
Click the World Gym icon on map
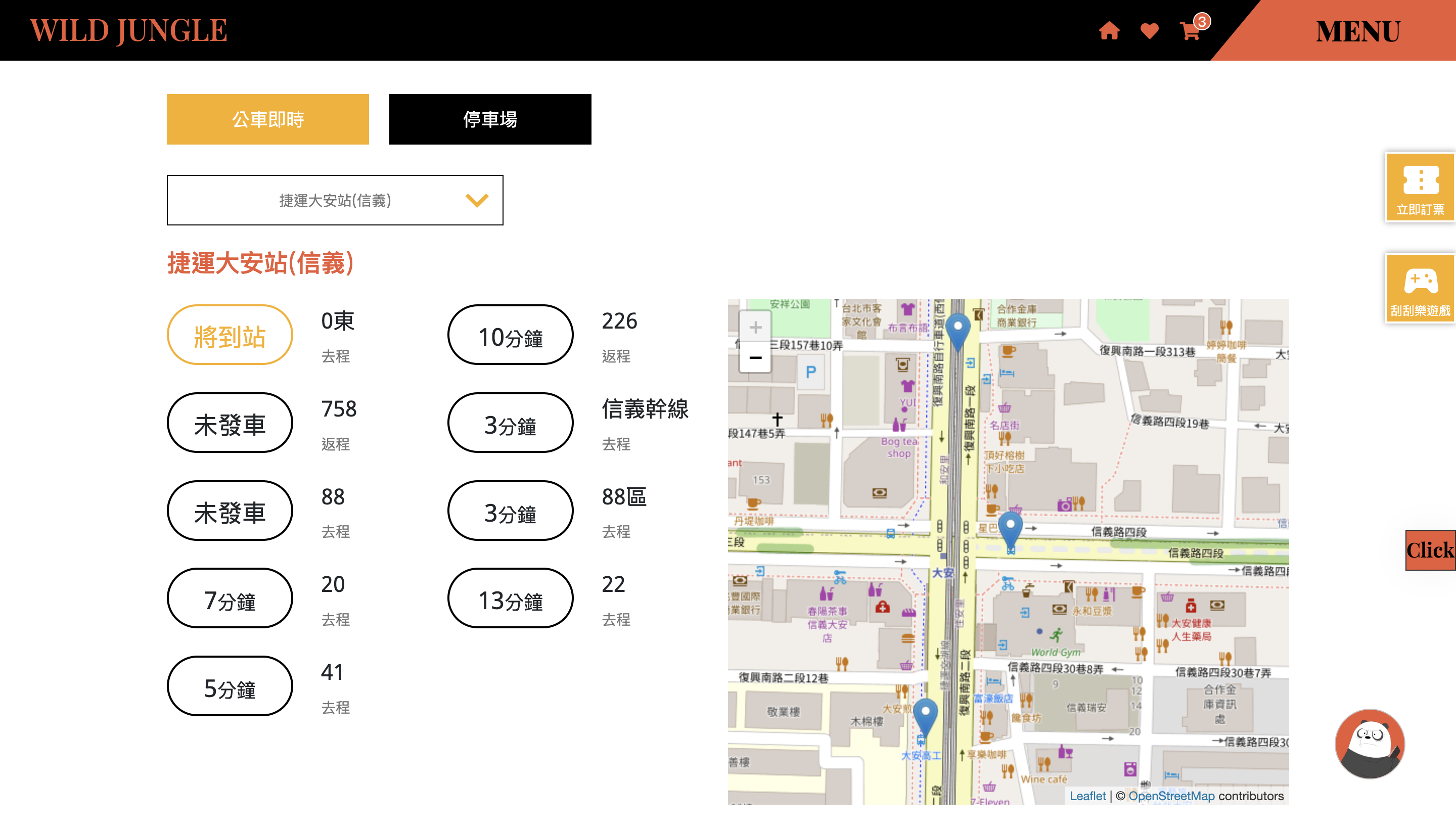1057,634
